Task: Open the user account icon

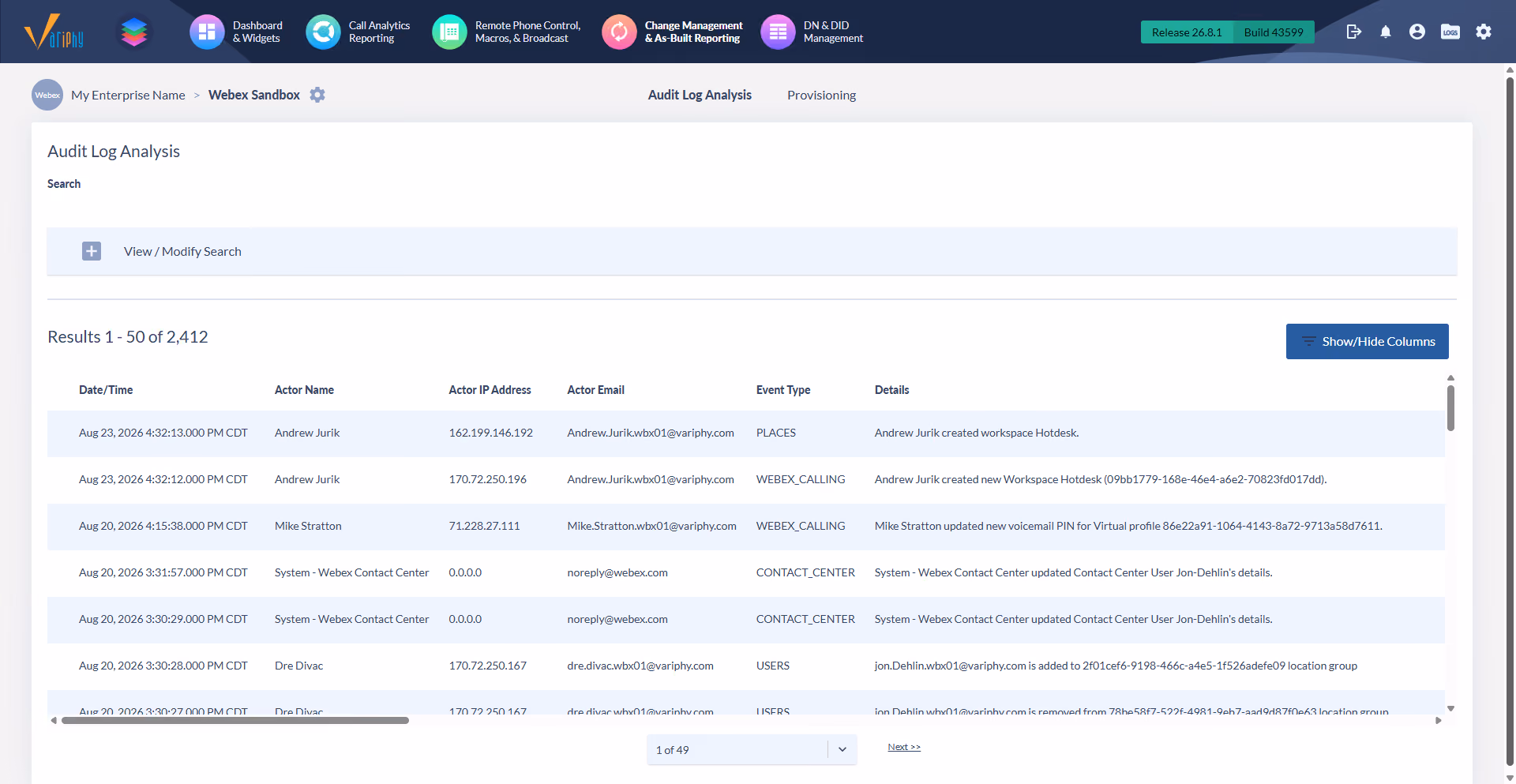Action: (x=1417, y=32)
